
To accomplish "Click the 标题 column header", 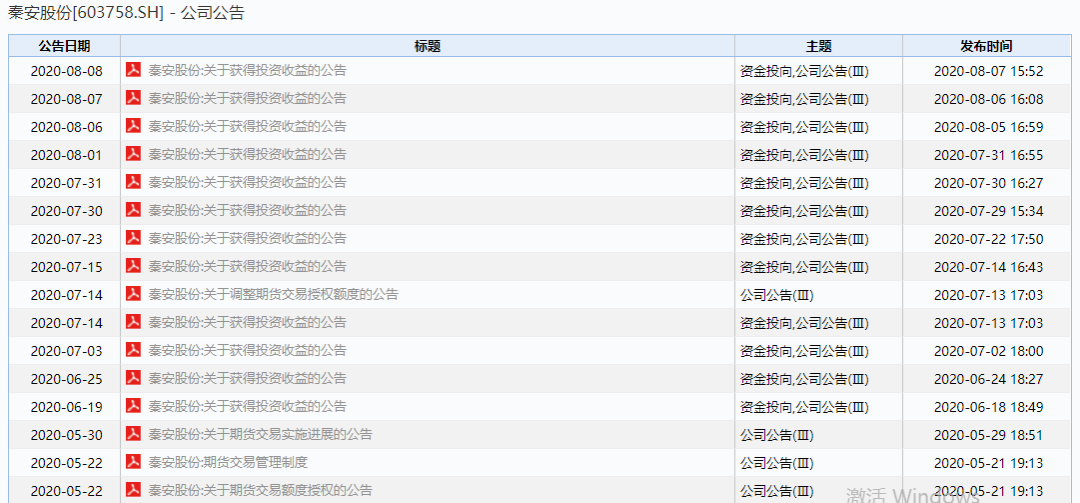I will [x=427, y=46].
